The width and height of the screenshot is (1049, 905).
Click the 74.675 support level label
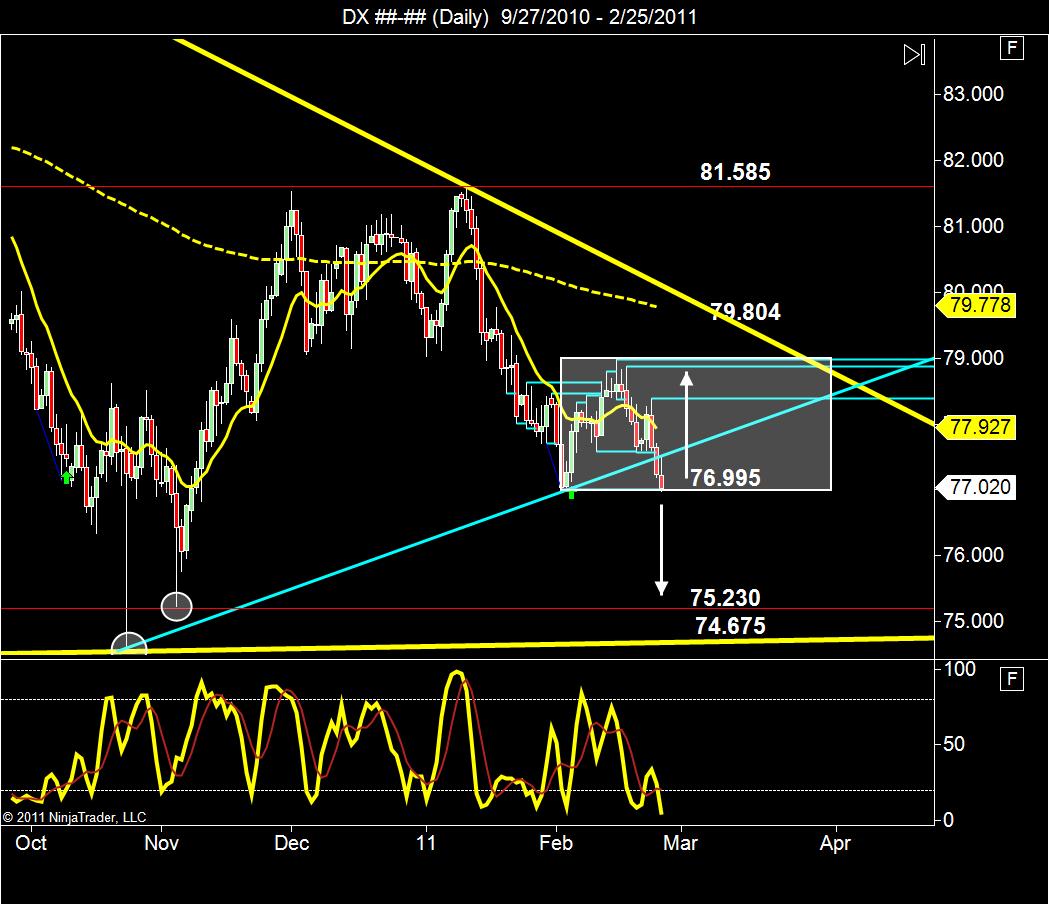coord(731,625)
